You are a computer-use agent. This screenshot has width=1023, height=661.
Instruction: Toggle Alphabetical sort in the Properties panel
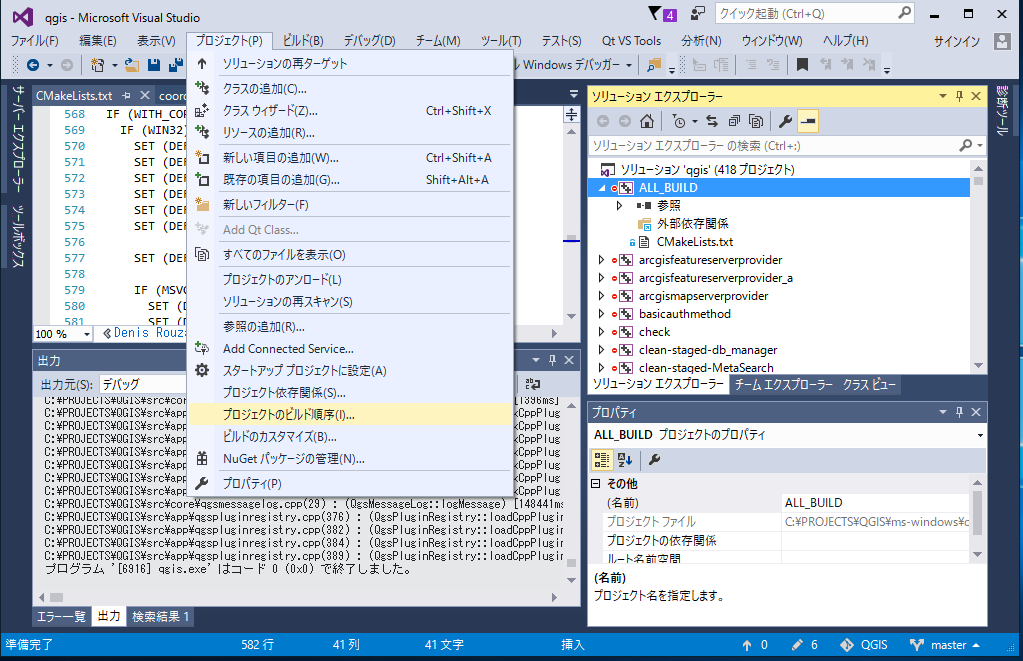625,460
